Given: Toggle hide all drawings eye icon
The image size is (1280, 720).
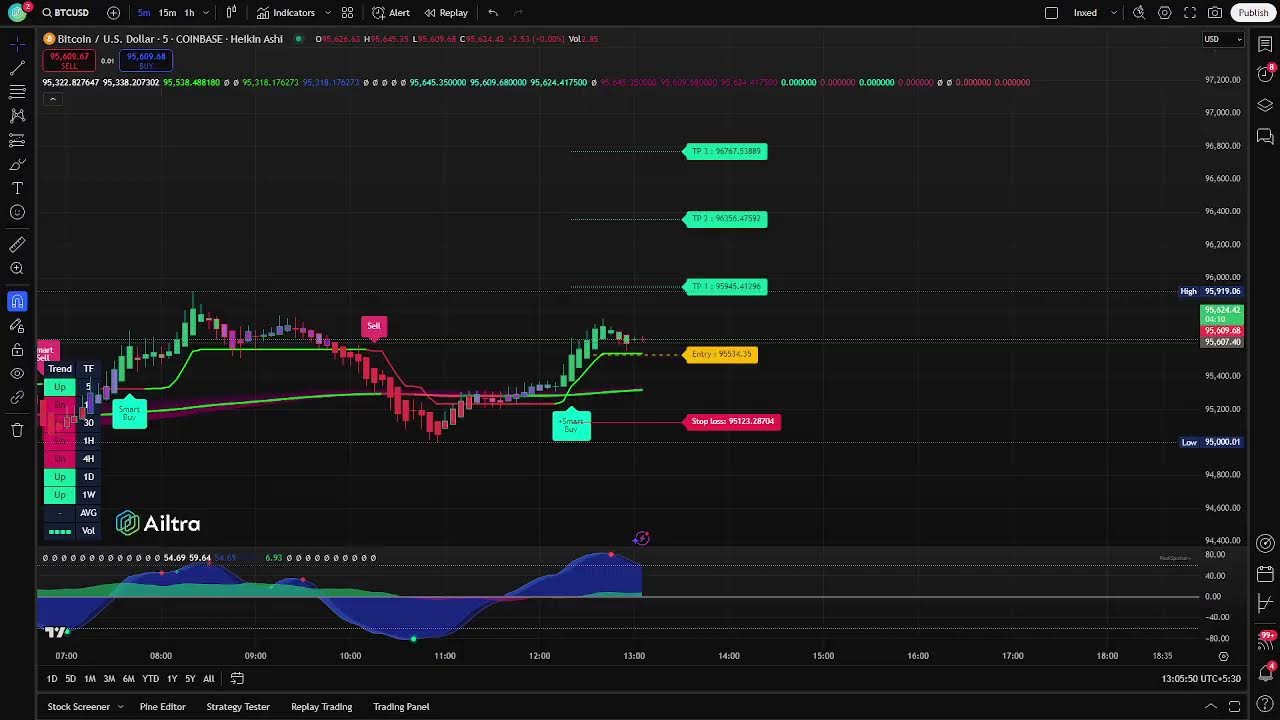Looking at the screenshot, I should pos(17,374).
